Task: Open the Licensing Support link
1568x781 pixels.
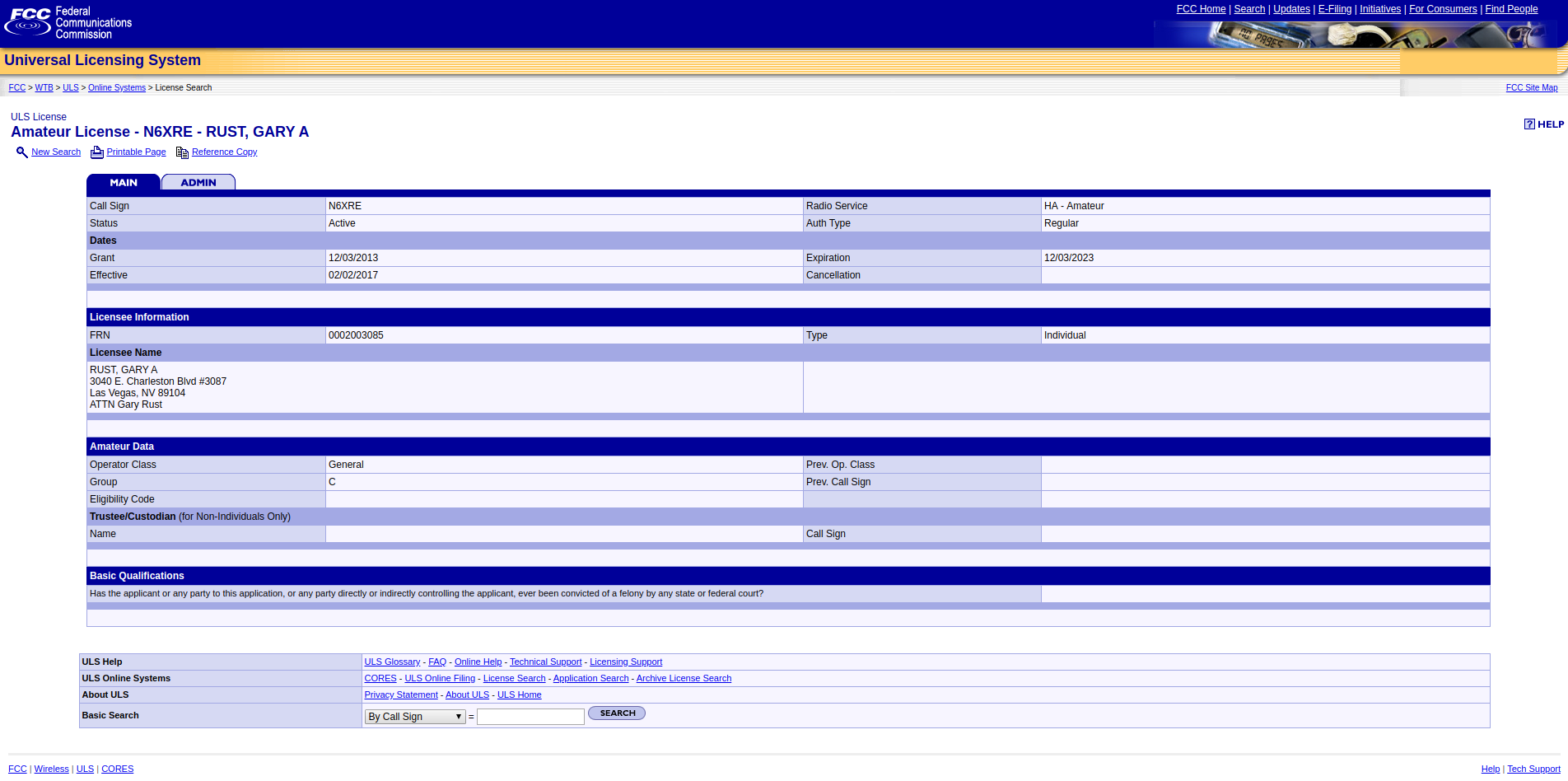Action: coord(626,662)
